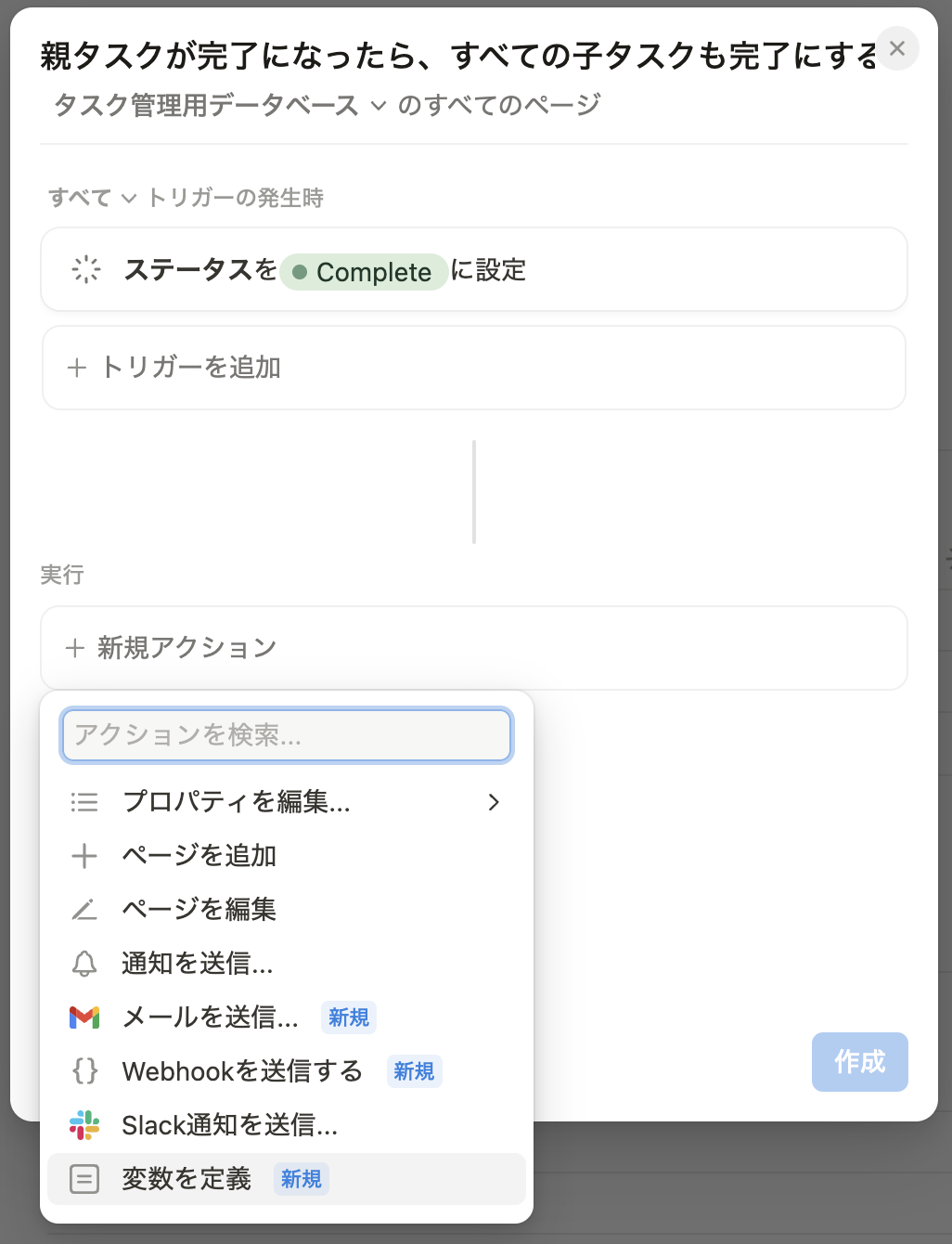Click the Gmail icon for メールを送信
The height and width of the screenshot is (1244, 952).
[x=84, y=1017]
